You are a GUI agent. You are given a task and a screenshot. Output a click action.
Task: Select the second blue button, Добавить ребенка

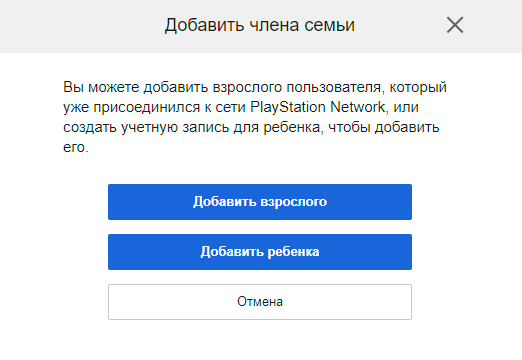click(260, 252)
